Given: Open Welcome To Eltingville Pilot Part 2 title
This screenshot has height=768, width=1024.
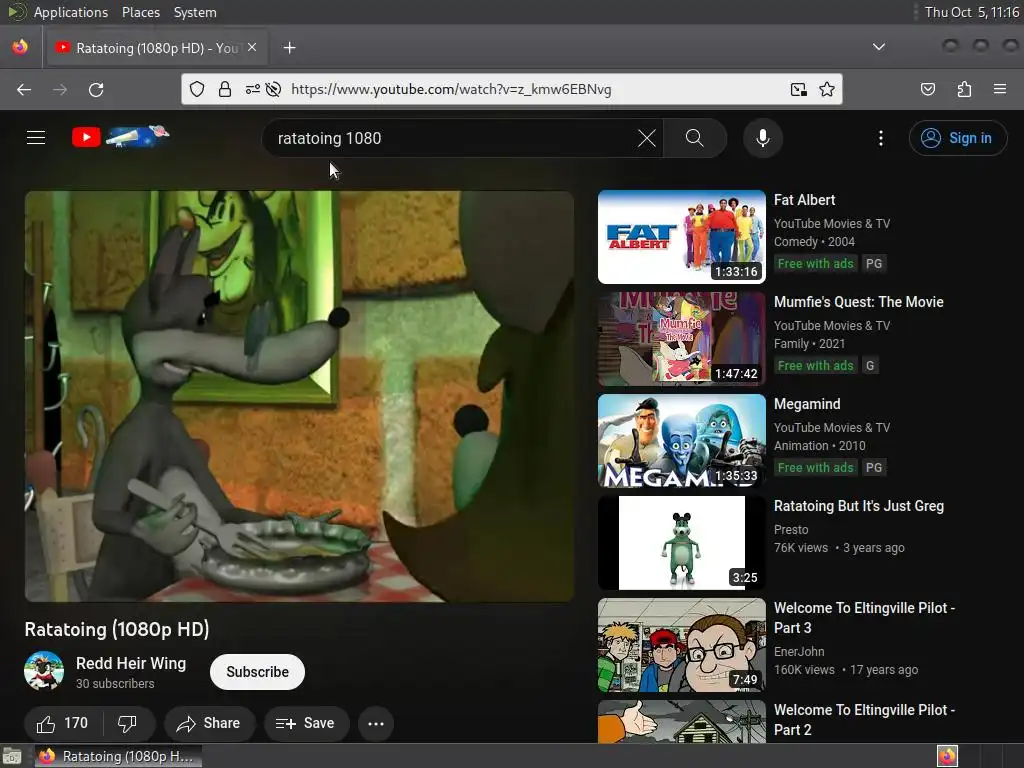Looking at the screenshot, I should 864,719.
